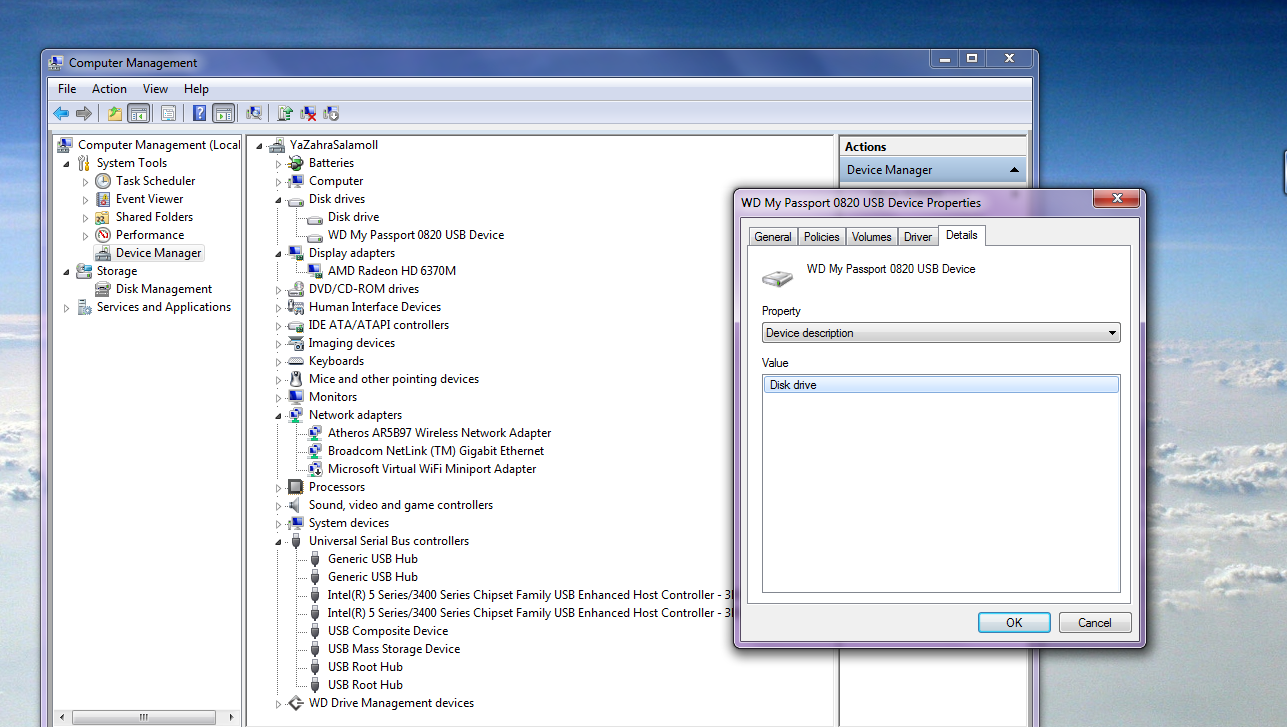Open the Action menu

point(110,89)
